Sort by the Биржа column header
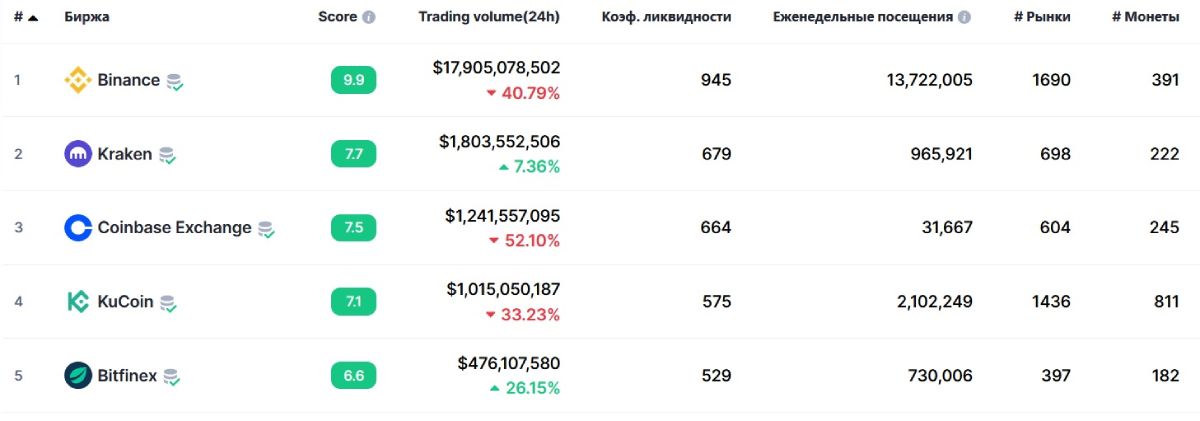 pyautogui.click(x=87, y=17)
